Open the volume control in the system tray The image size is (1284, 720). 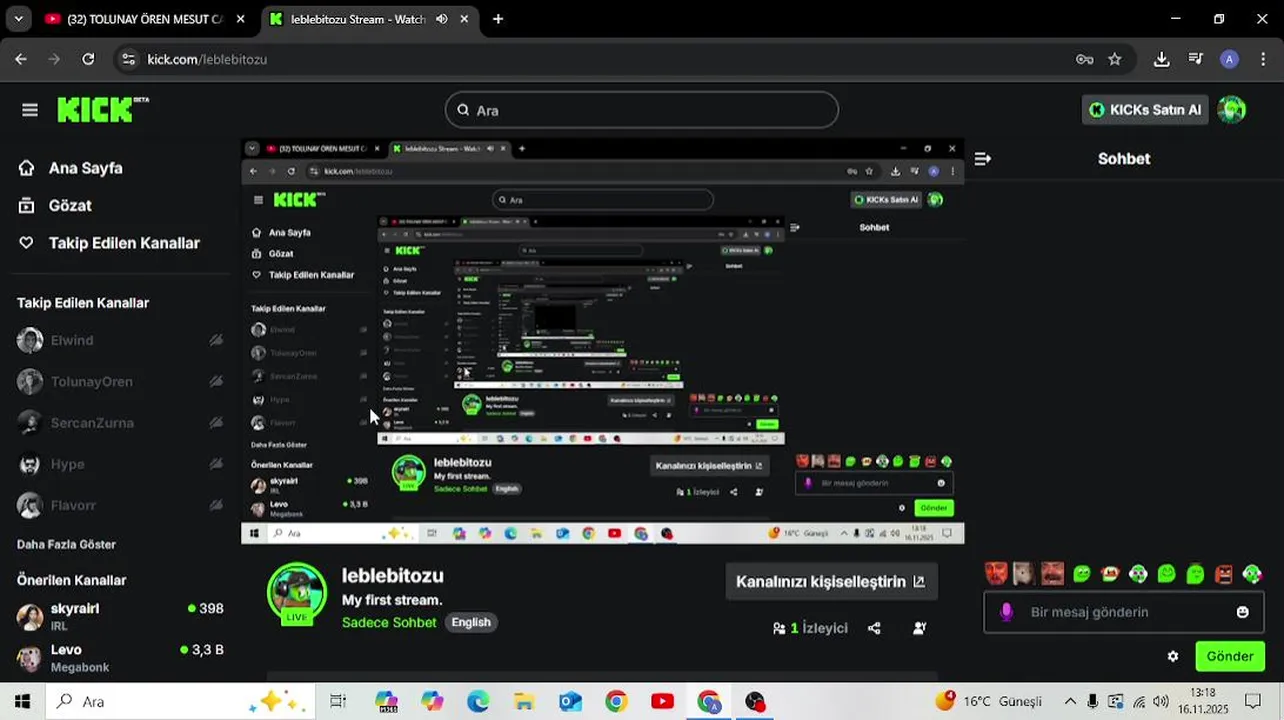pyautogui.click(x=1161, y=702)
